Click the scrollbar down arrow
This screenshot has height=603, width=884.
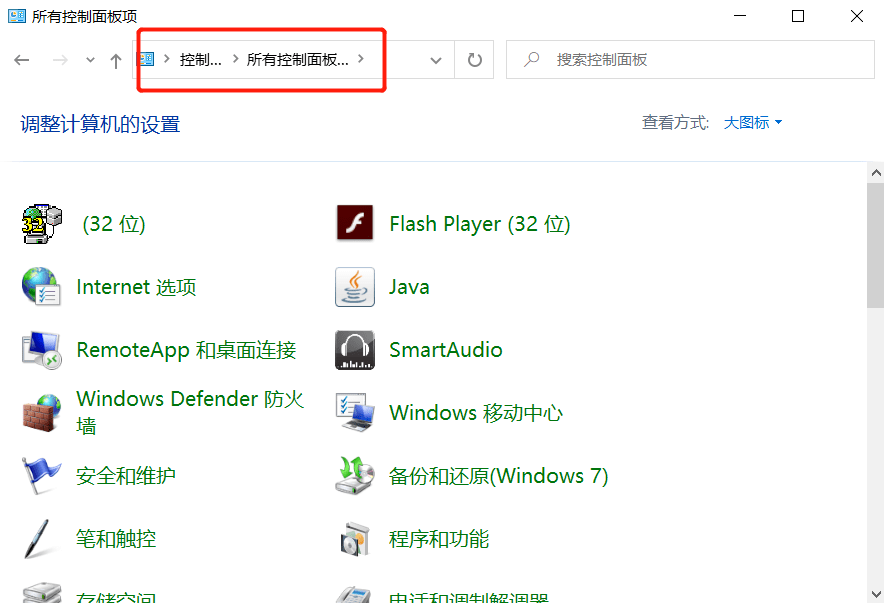(x=876, y=594)
